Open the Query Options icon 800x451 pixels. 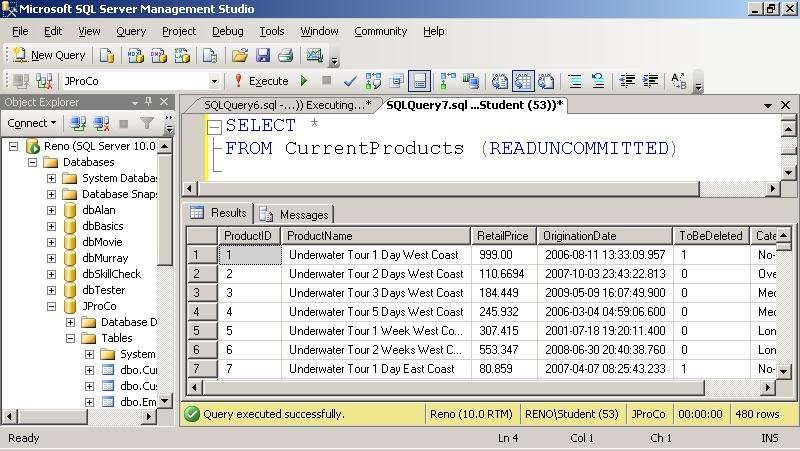point(396,81)
